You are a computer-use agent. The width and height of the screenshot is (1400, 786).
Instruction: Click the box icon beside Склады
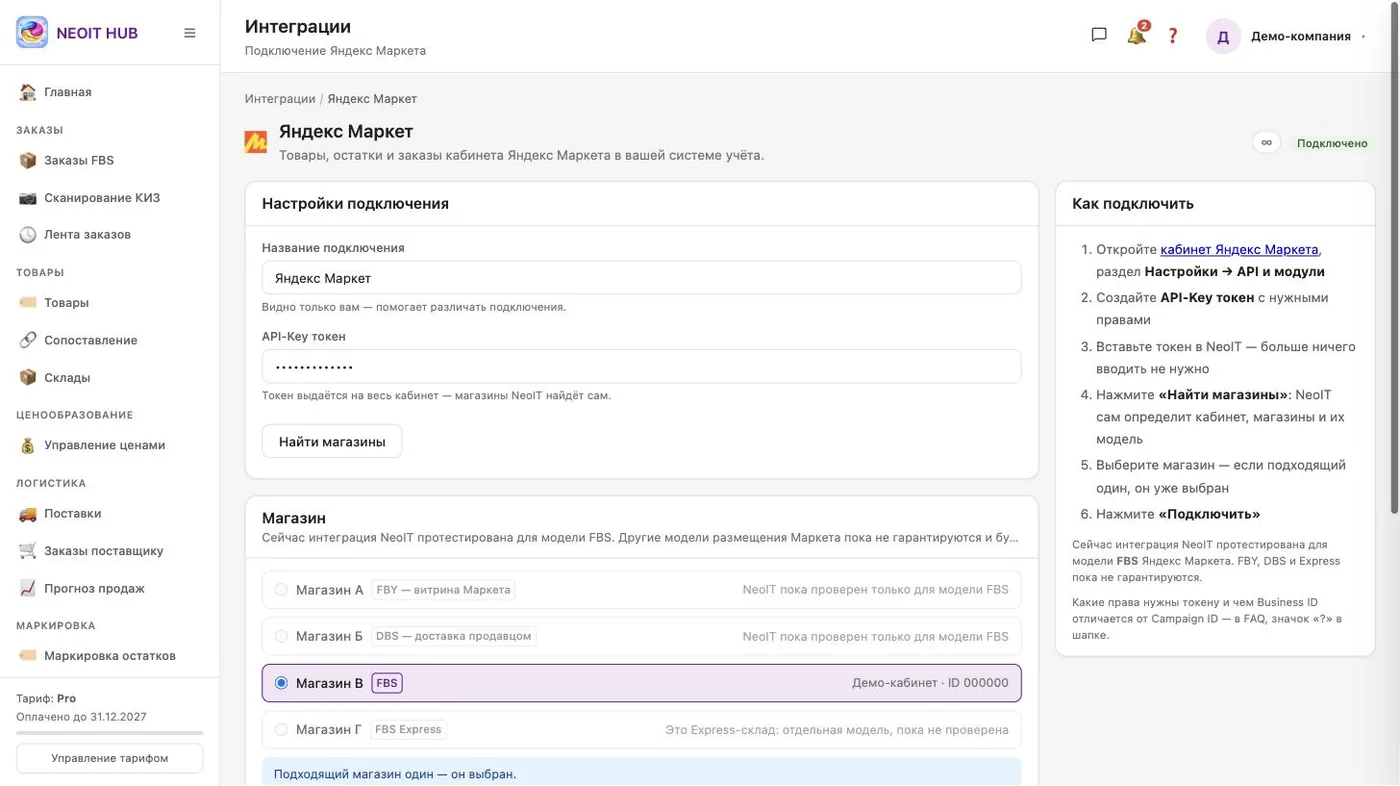coord(28,378)
